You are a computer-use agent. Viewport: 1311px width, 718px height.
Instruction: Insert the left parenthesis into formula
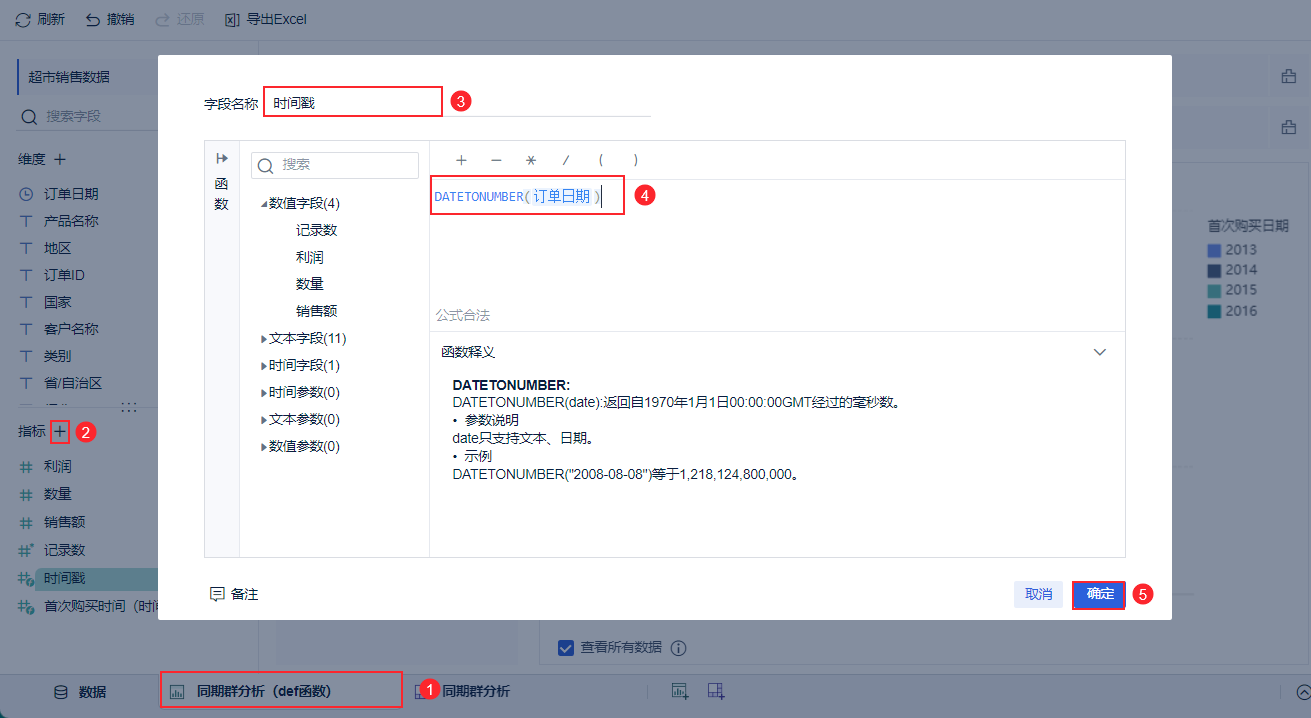[601, 160]
